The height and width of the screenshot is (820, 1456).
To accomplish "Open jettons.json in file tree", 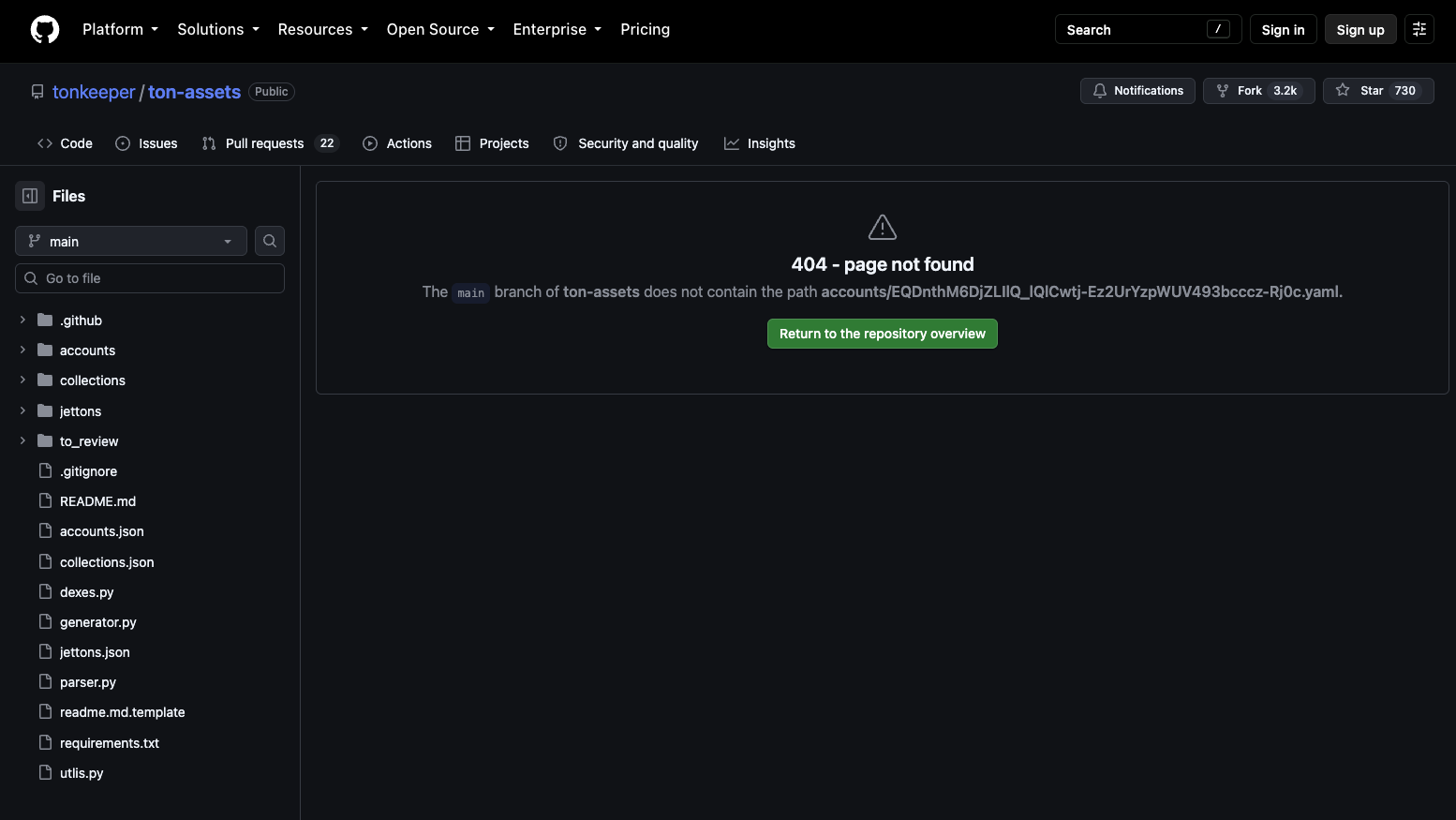I will pos(95,651).
